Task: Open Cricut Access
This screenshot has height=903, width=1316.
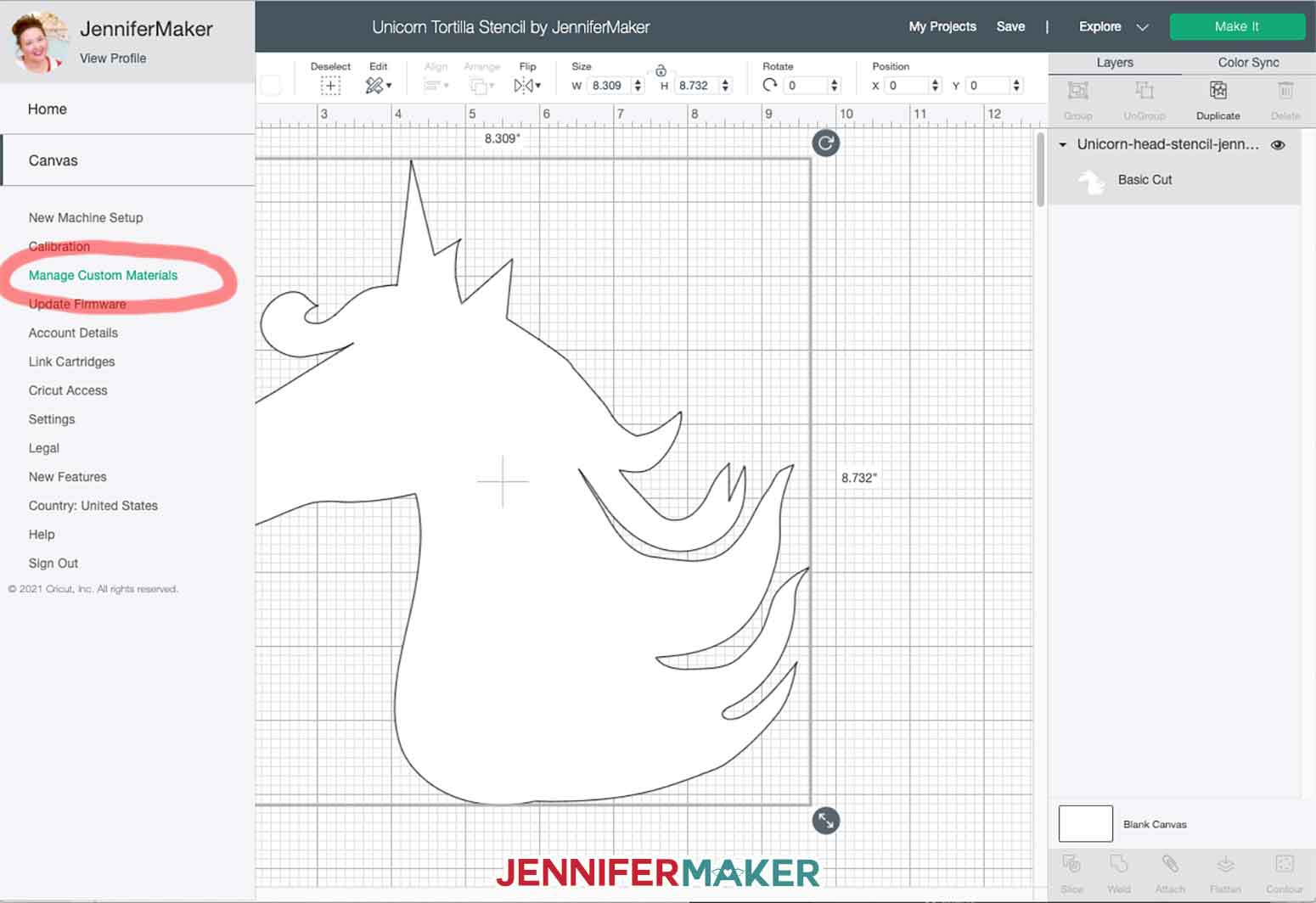Action: [68, 390]
